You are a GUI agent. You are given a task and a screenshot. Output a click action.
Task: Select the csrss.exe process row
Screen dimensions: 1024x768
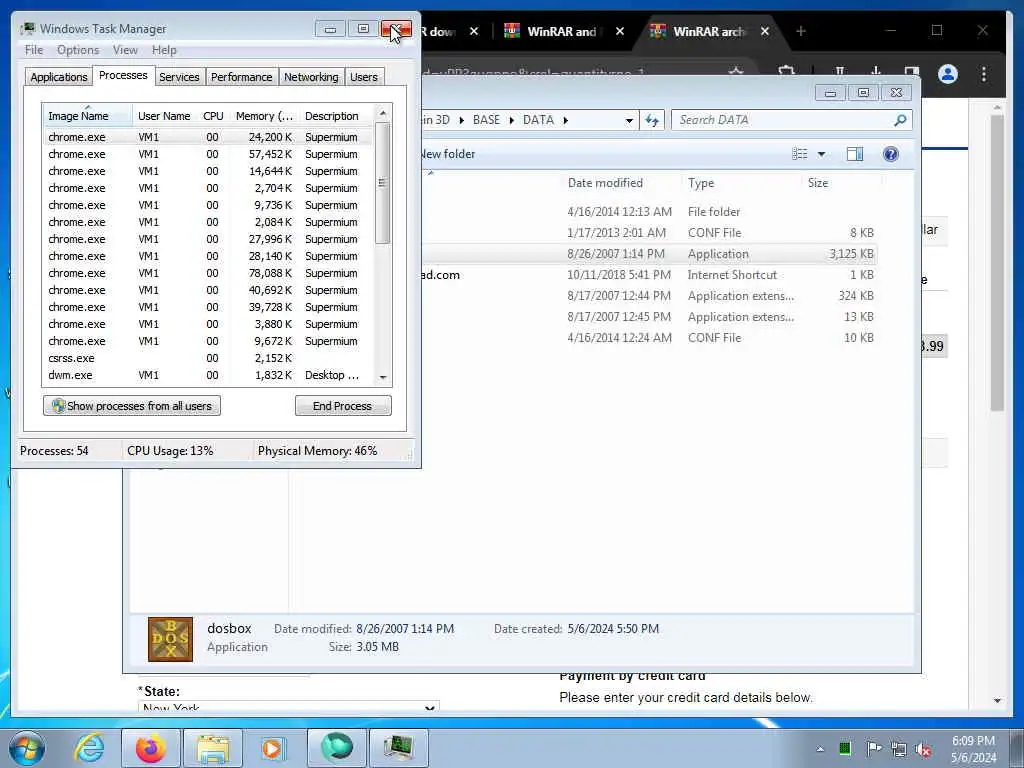pyautogui.click(x=209, y=358)
